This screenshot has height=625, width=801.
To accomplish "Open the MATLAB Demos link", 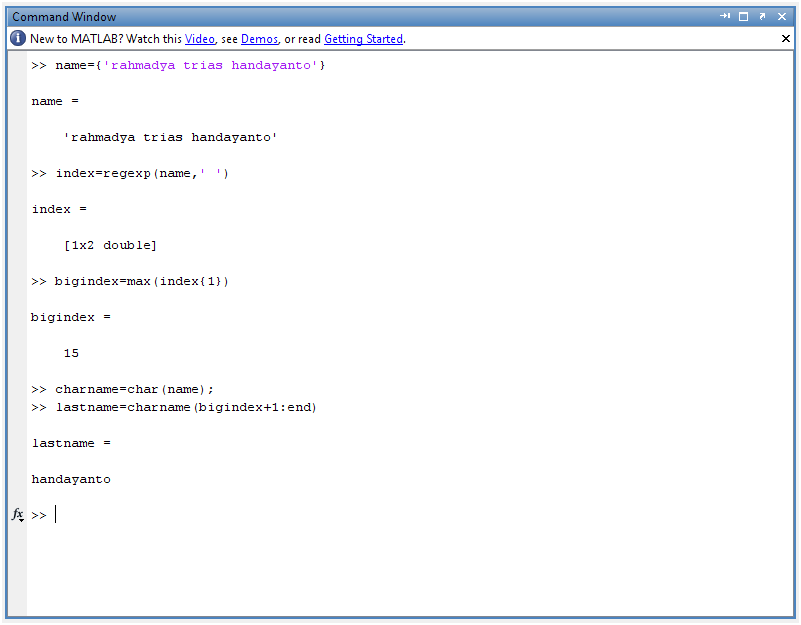I will click(x=259, y=39).
